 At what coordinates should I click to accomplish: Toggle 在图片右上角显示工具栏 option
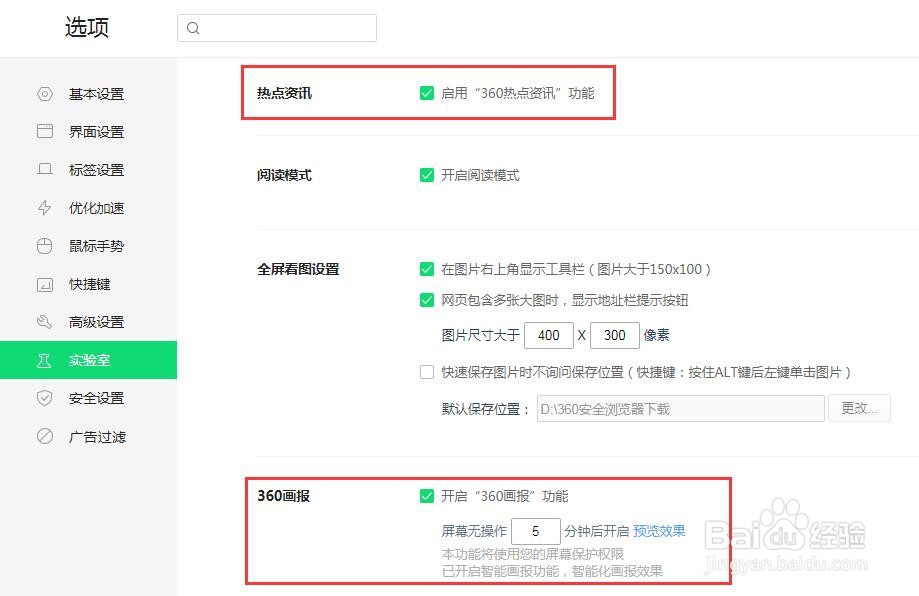427,269
